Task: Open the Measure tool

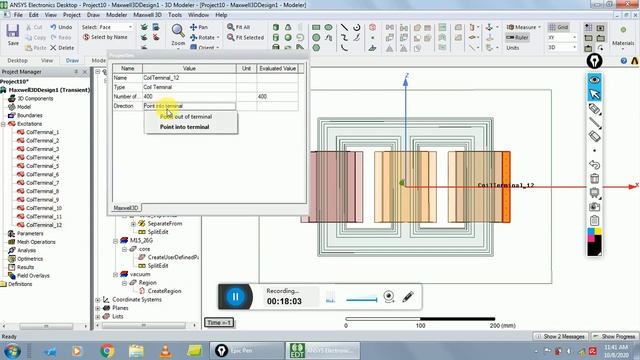Action: tap(523, 27)
